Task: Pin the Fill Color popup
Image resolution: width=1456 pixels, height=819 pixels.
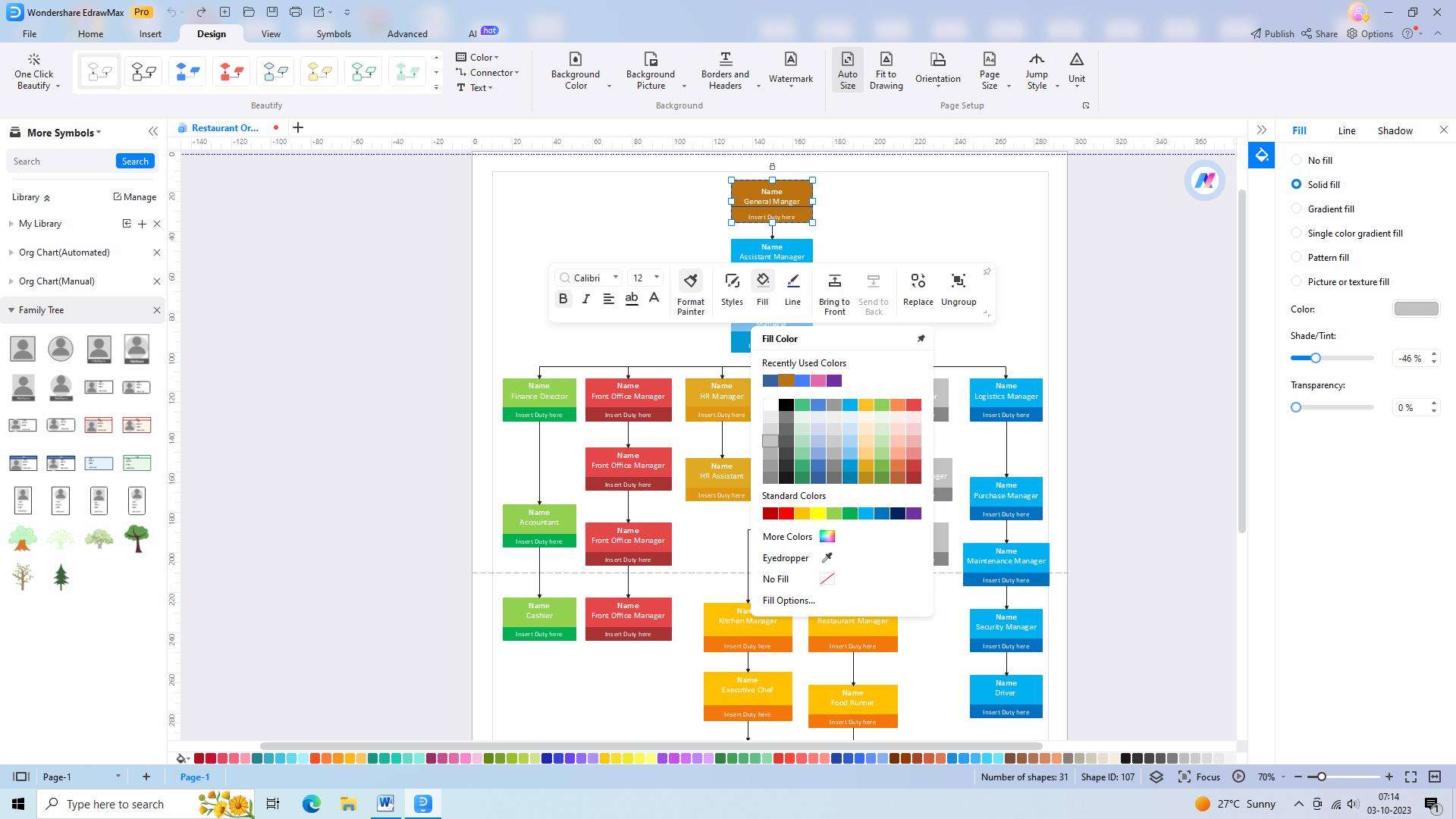Action: (921, 339)
